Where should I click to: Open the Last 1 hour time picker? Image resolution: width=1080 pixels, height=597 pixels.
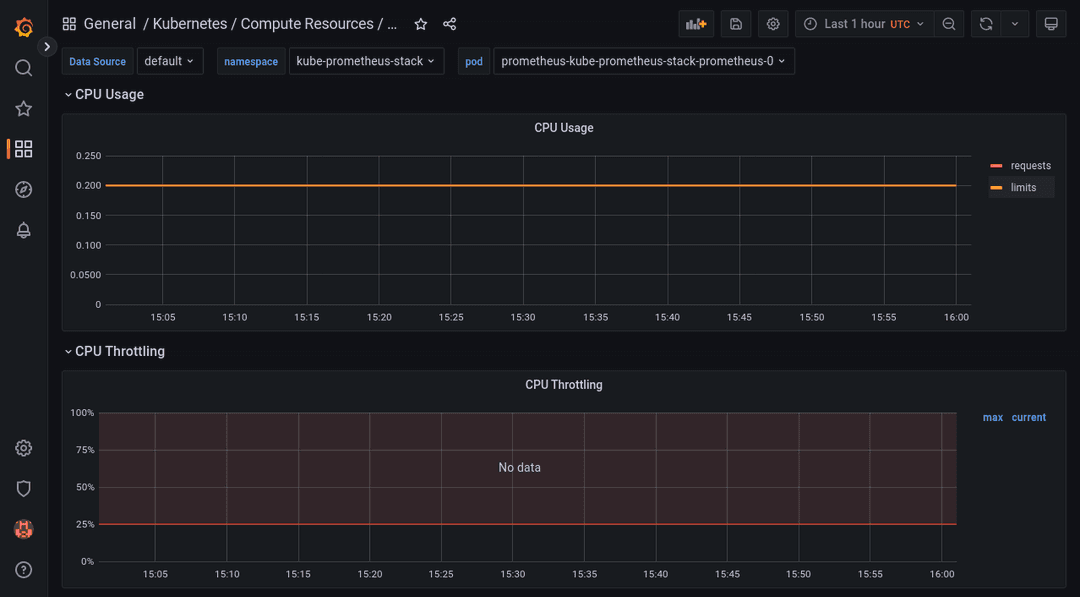click(863, 22)
